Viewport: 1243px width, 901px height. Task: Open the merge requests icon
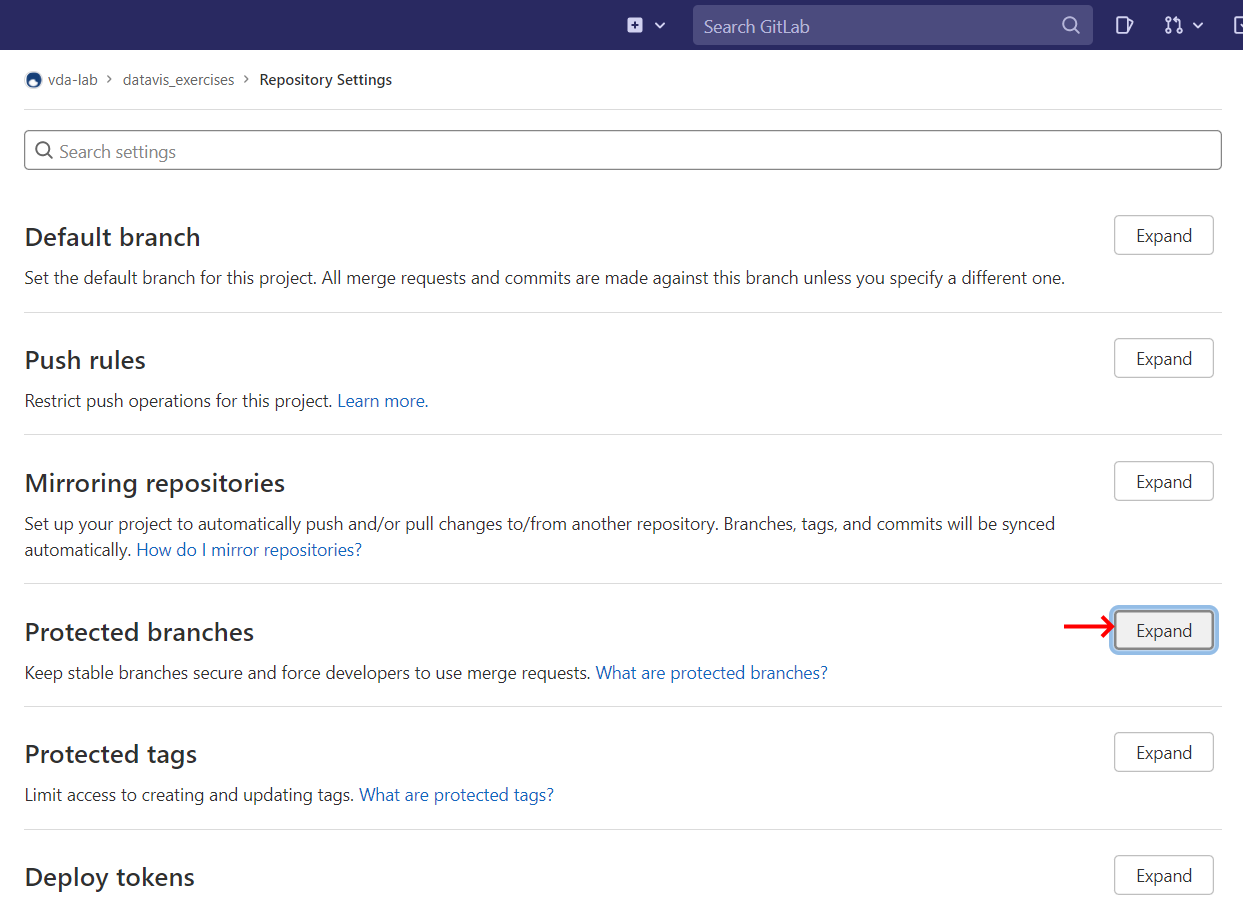[1173, 25]
